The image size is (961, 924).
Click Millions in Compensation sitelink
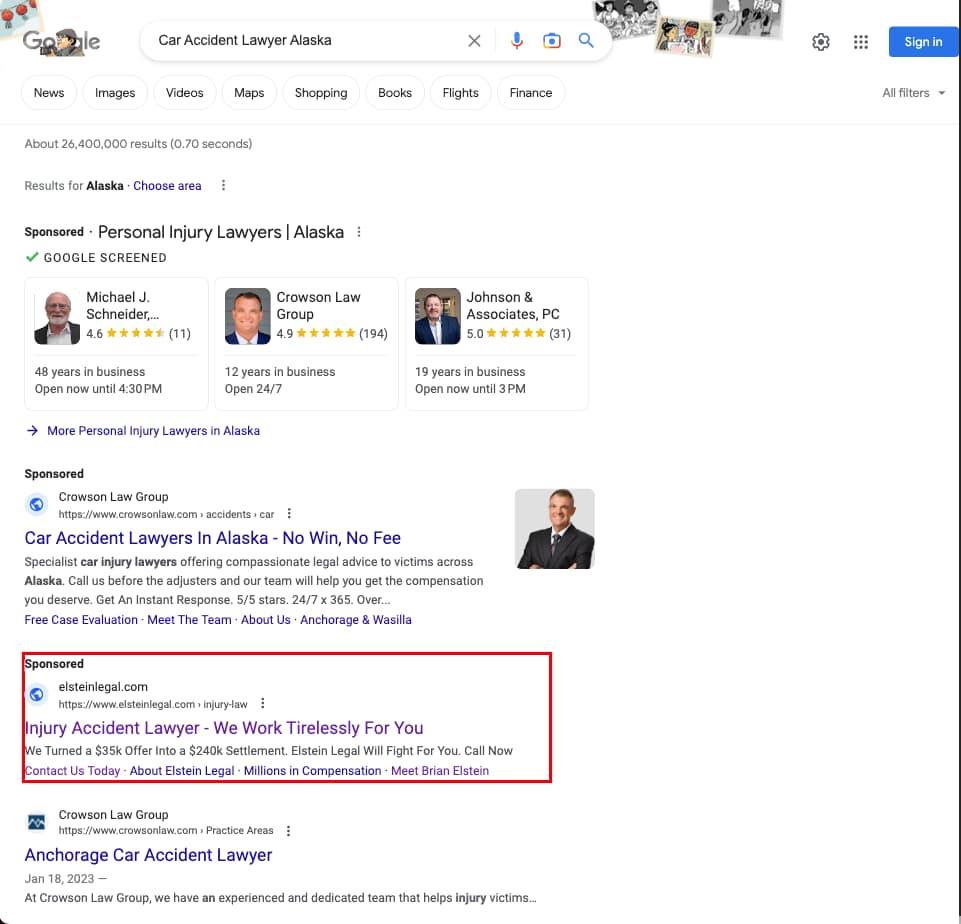pos(313,771)
